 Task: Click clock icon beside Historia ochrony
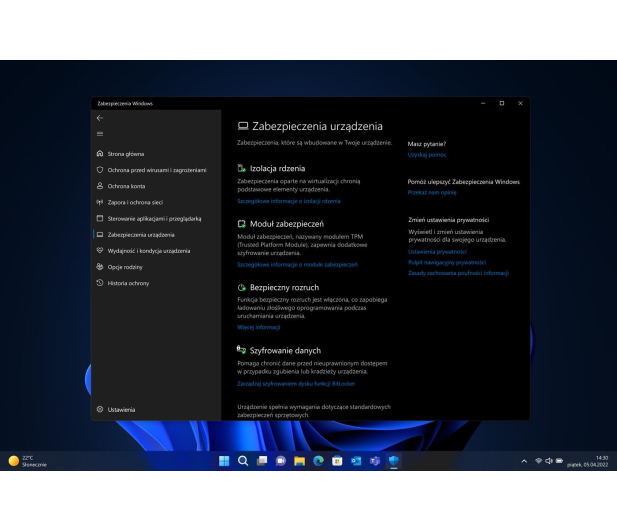click(100, 283)
